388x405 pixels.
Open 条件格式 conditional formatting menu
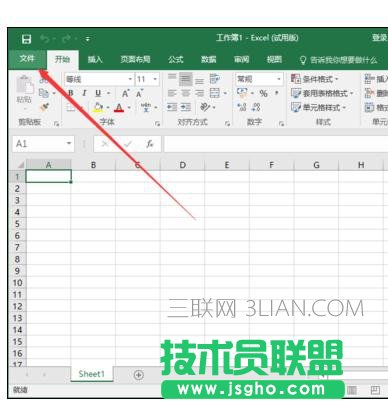(x=315, y=79)
